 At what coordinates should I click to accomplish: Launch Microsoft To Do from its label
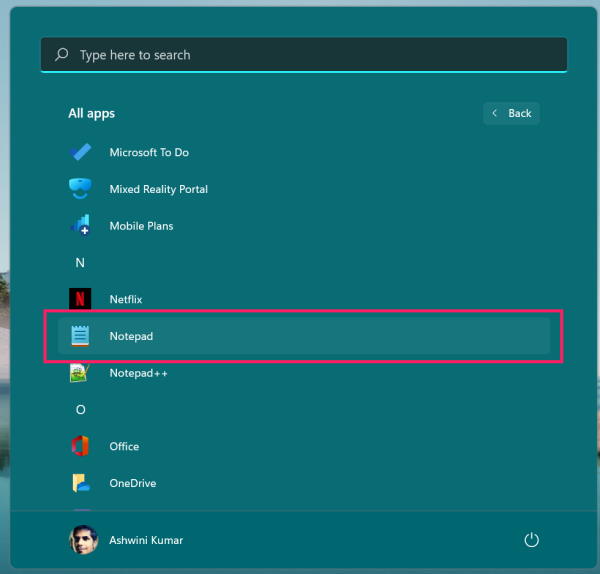point(149,152)
